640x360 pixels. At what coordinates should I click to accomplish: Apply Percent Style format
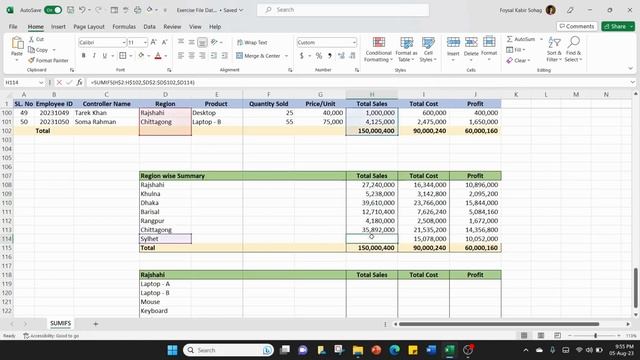click(x=319, y=56)
